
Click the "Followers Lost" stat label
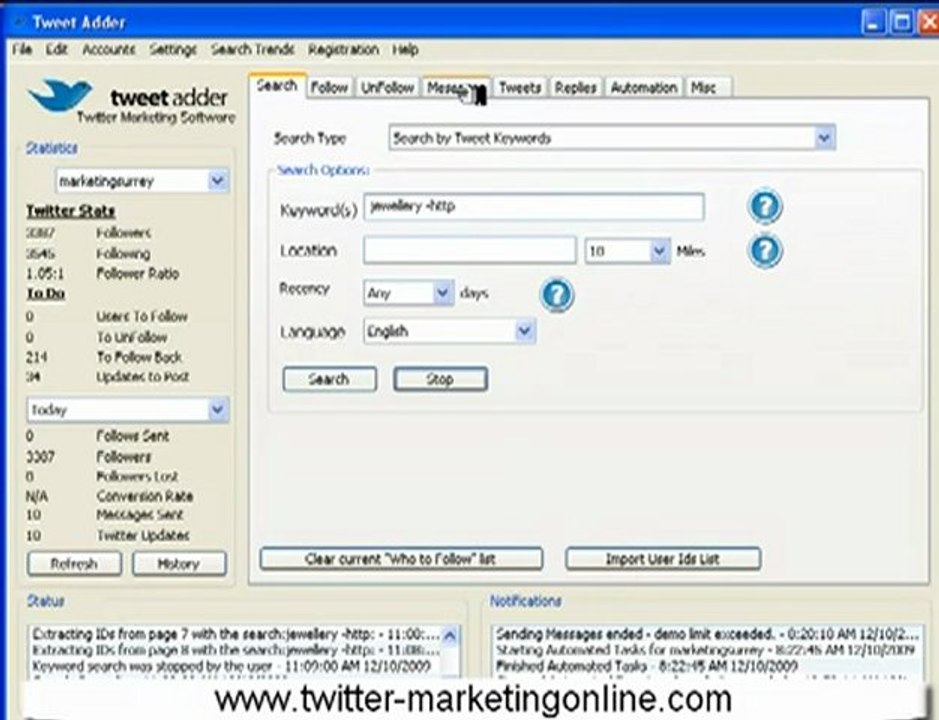click(x=137, y=476)
